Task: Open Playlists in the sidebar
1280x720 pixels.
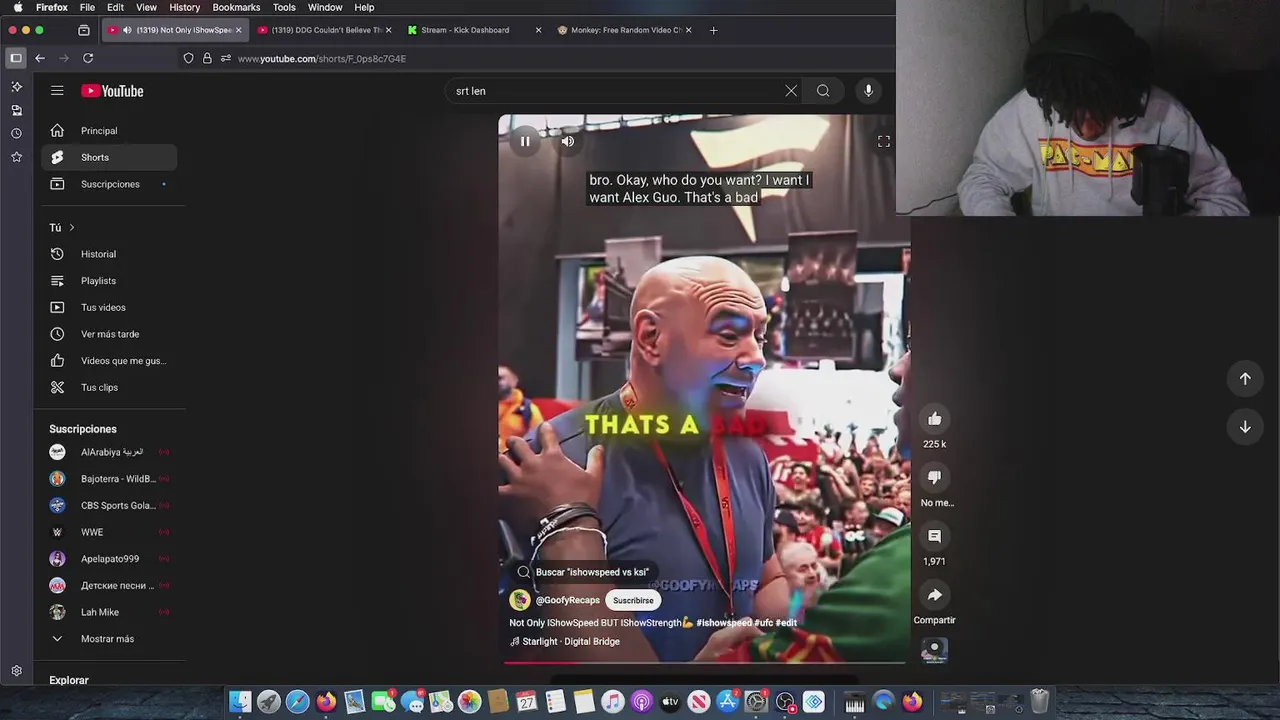Action: pos(109,281)
